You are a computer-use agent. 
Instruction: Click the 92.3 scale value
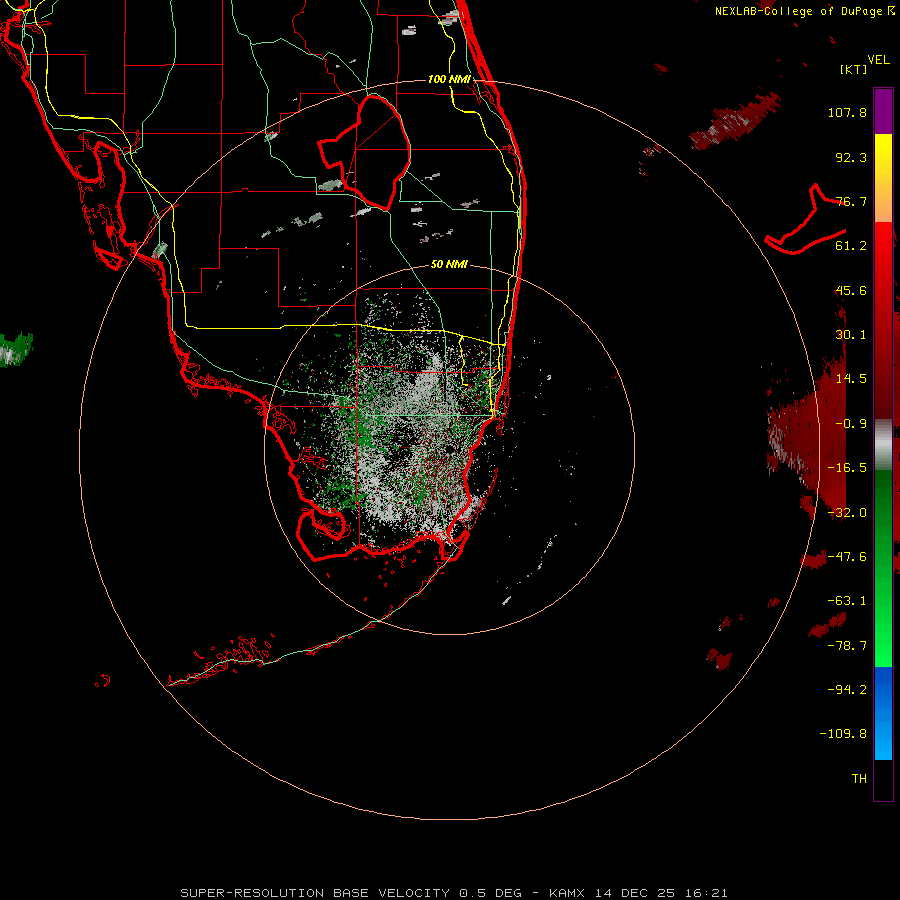[x=851, y=157]
